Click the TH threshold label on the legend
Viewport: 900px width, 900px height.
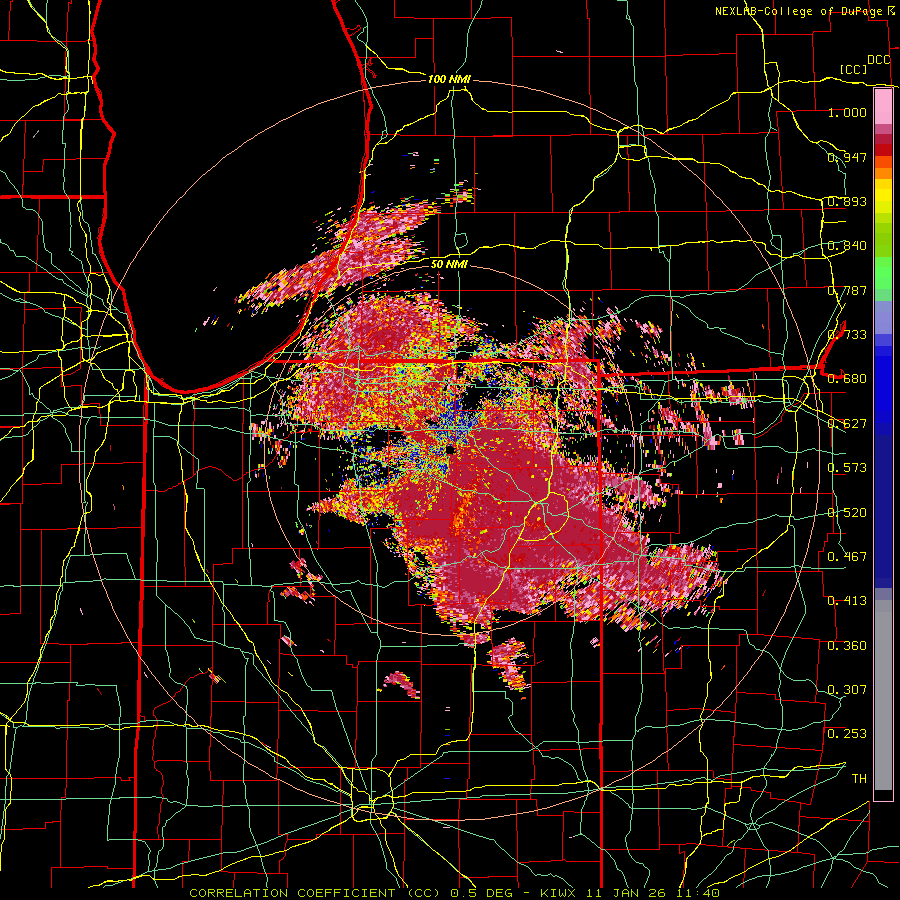tap(859, 779)
